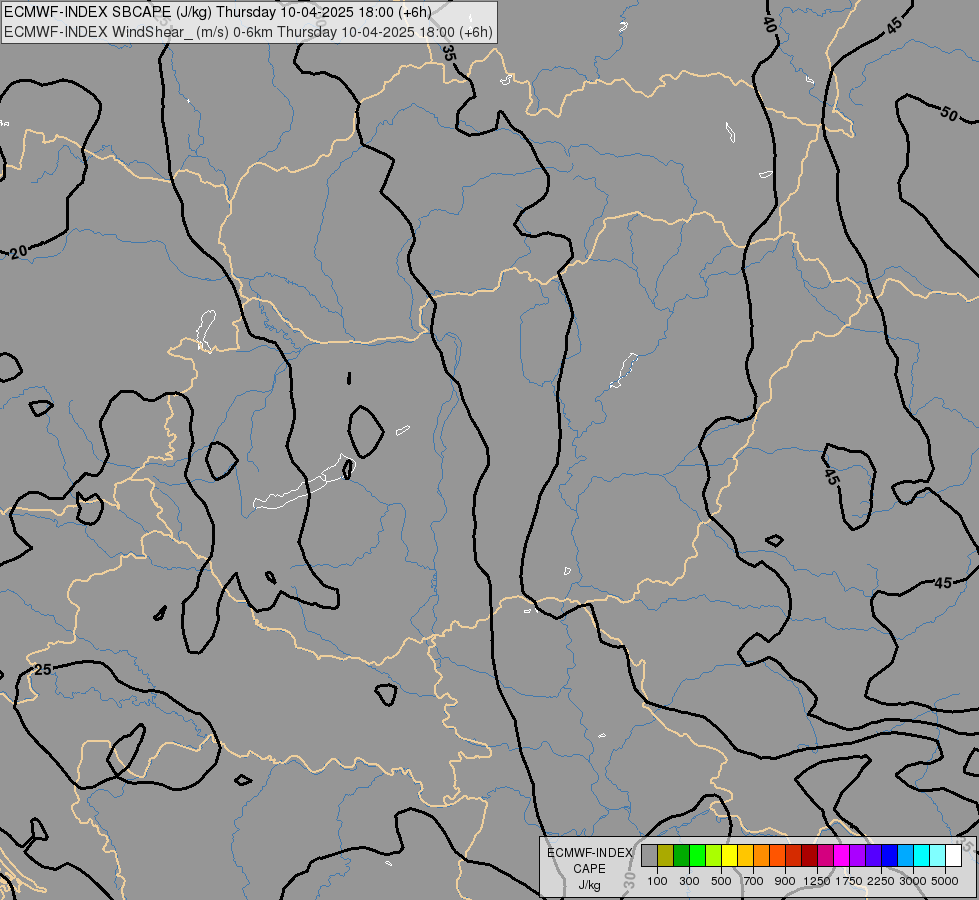This screenshot has height=900, width=979.
Task: Click the "300" value on the CAPE scale
Action: 689,881
